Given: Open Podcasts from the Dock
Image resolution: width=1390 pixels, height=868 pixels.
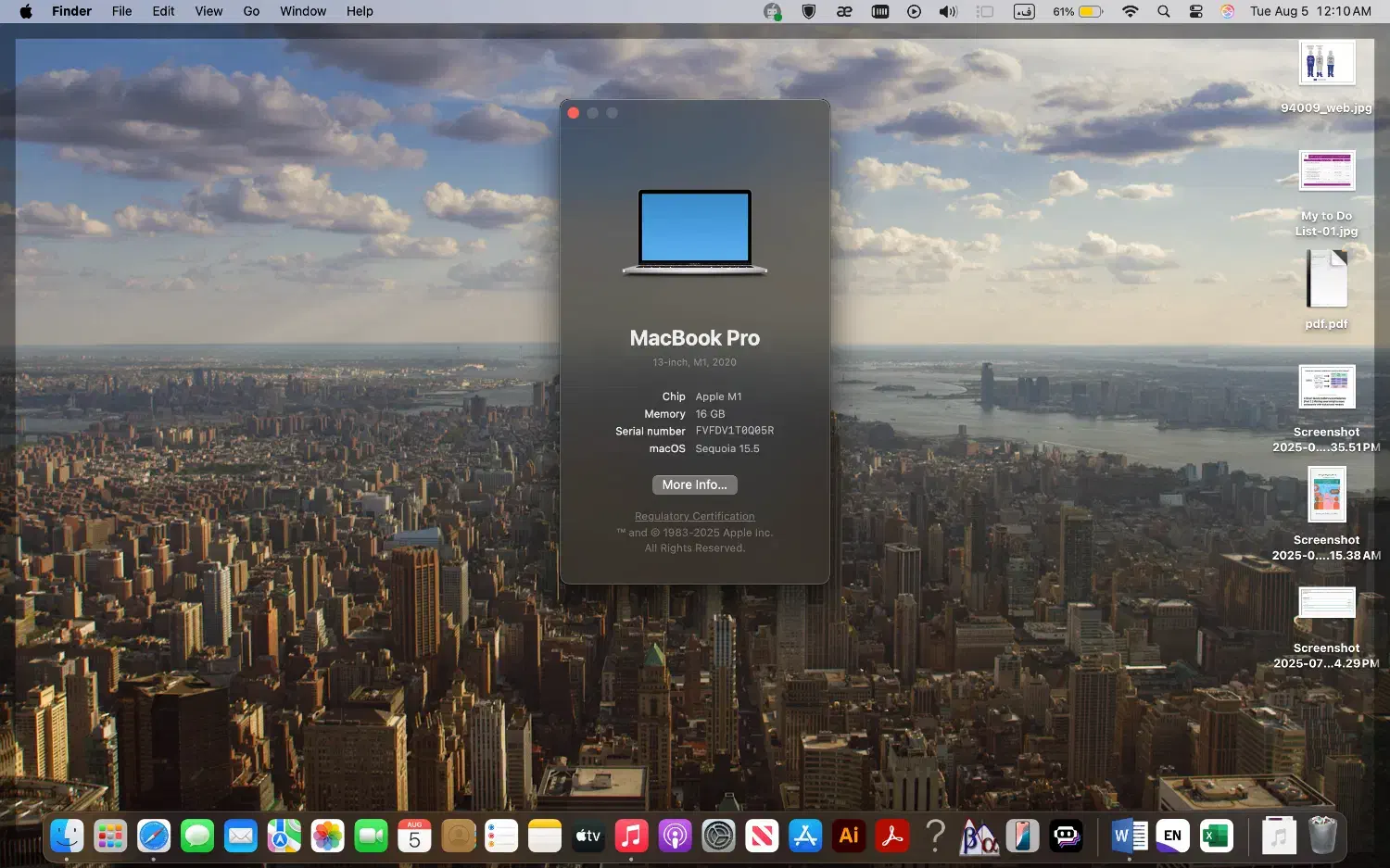Looking at the screenshot, I should [x=675, y=837].
